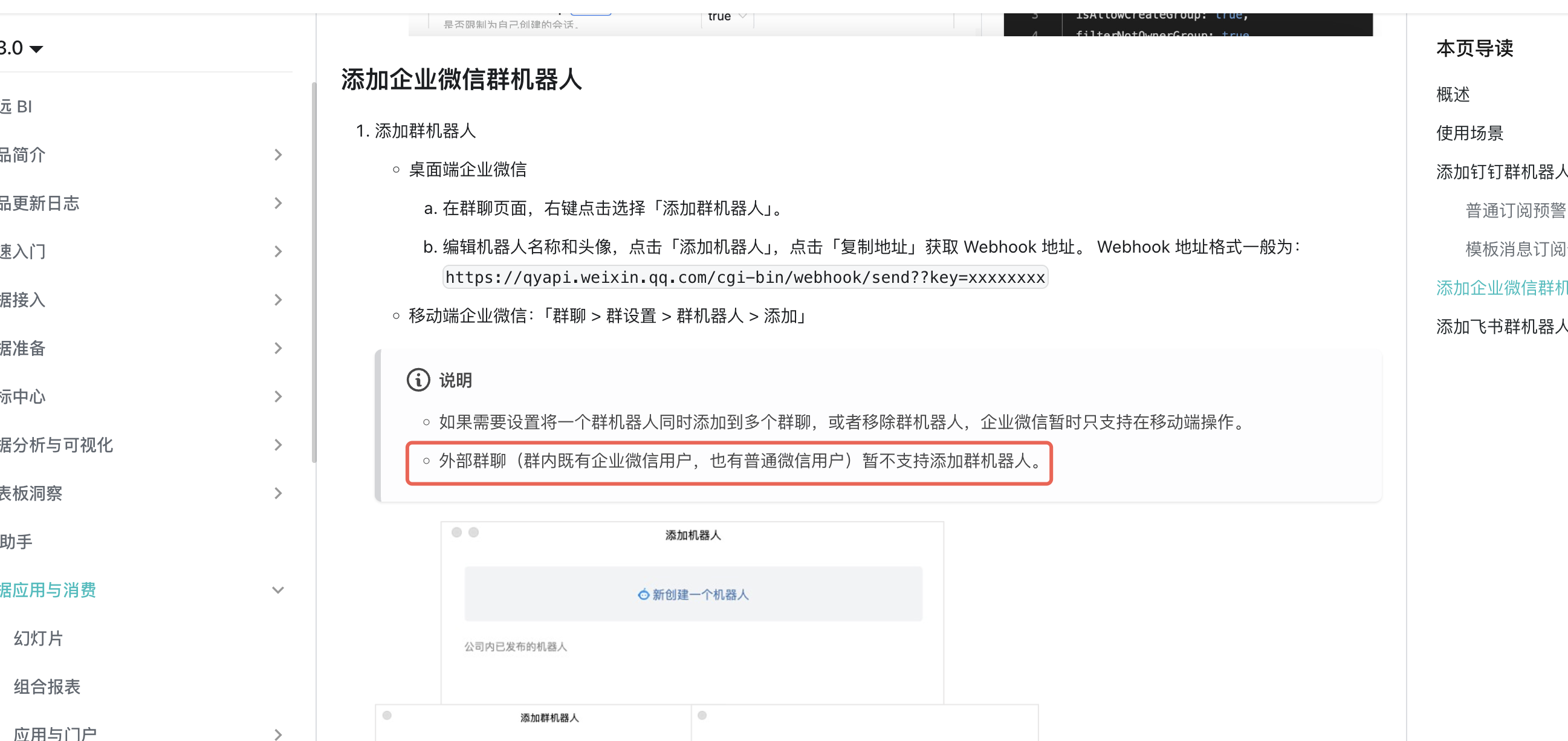
Task: Expand the 据准备 sidebar chevron
Action: [278, 348]
